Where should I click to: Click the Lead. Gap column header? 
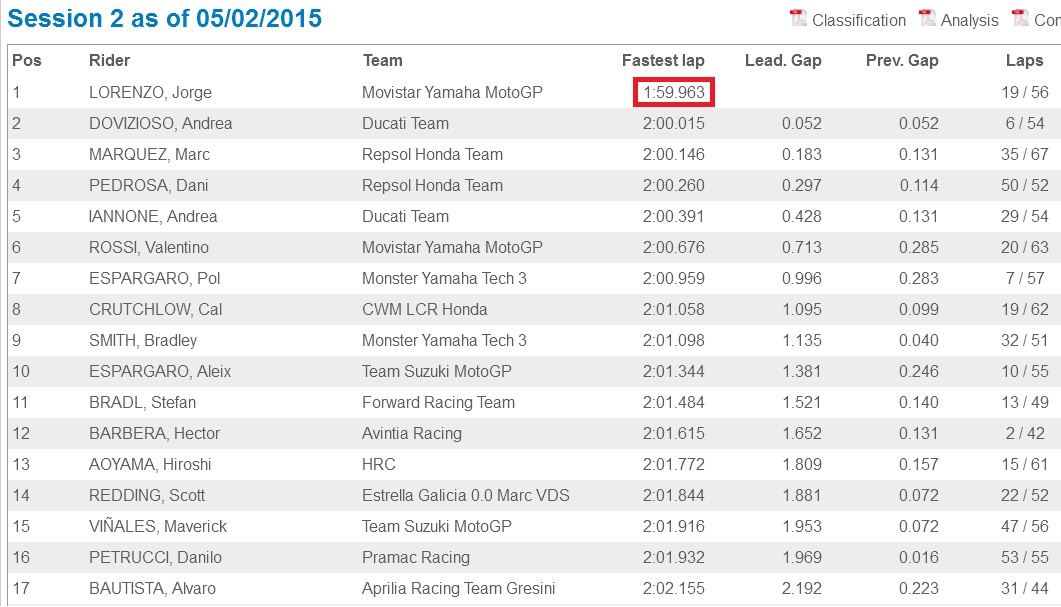click(x=783, y=60)
